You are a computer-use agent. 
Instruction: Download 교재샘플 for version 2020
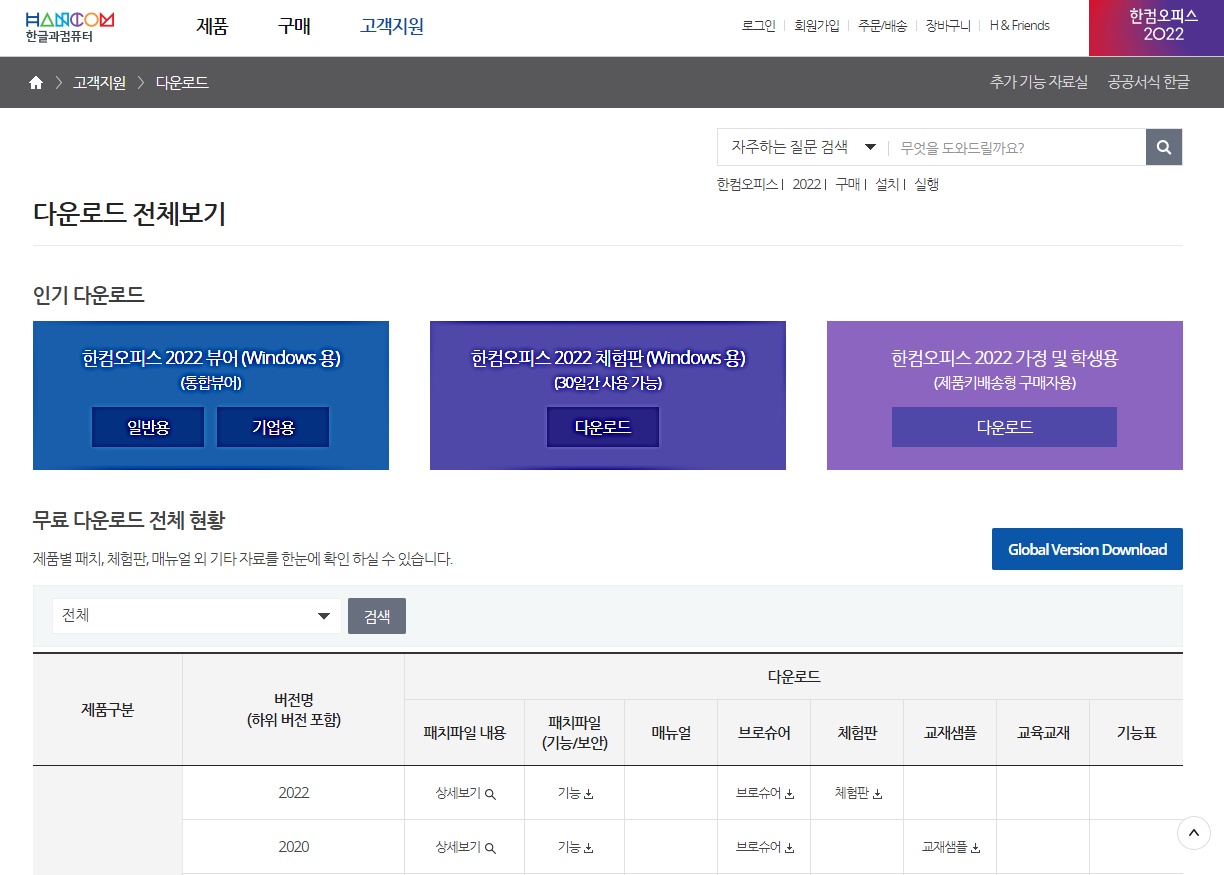951,847
